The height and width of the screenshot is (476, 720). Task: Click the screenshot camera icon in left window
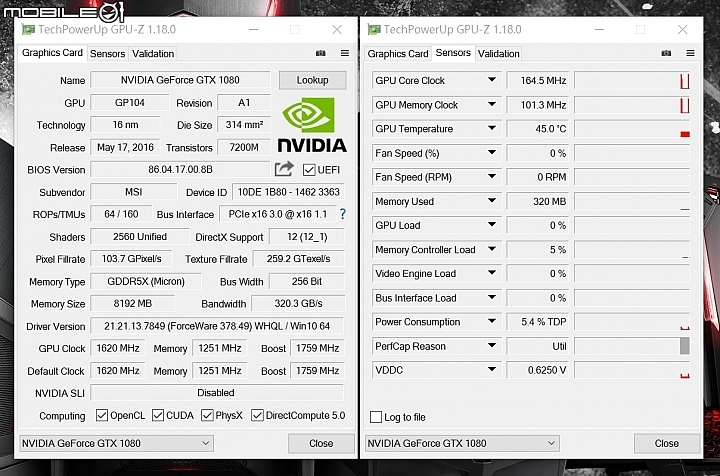pos(321,53)
